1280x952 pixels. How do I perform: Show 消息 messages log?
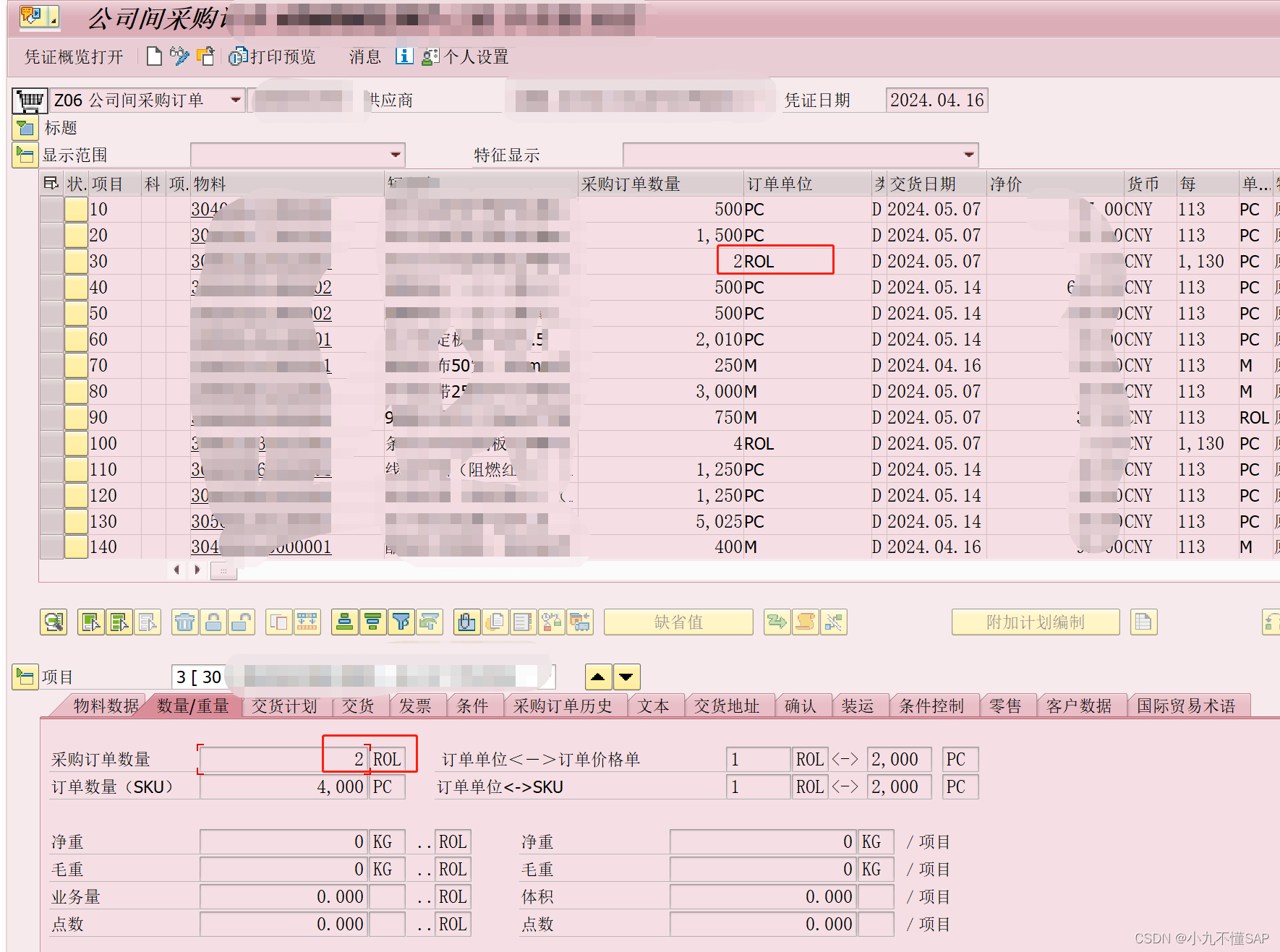(364, 56)
